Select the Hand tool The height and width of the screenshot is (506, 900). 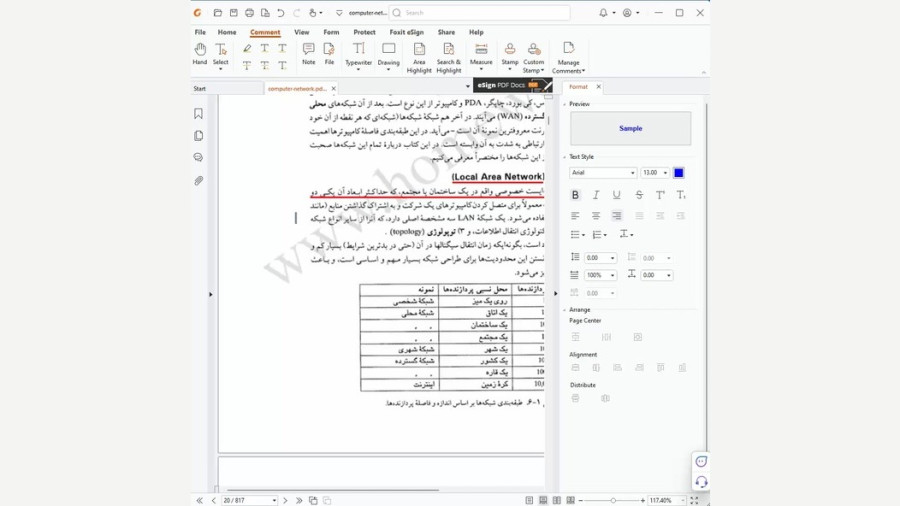200,54
